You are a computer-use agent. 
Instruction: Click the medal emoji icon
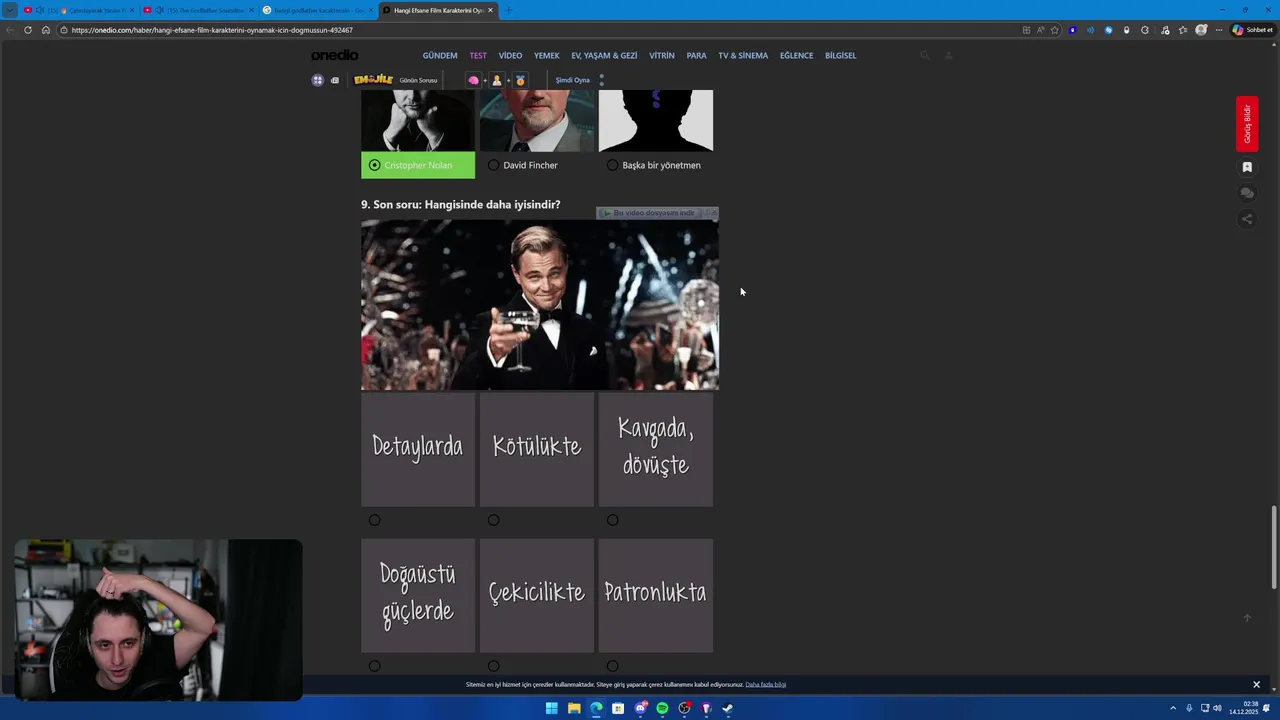pos(520,80)
